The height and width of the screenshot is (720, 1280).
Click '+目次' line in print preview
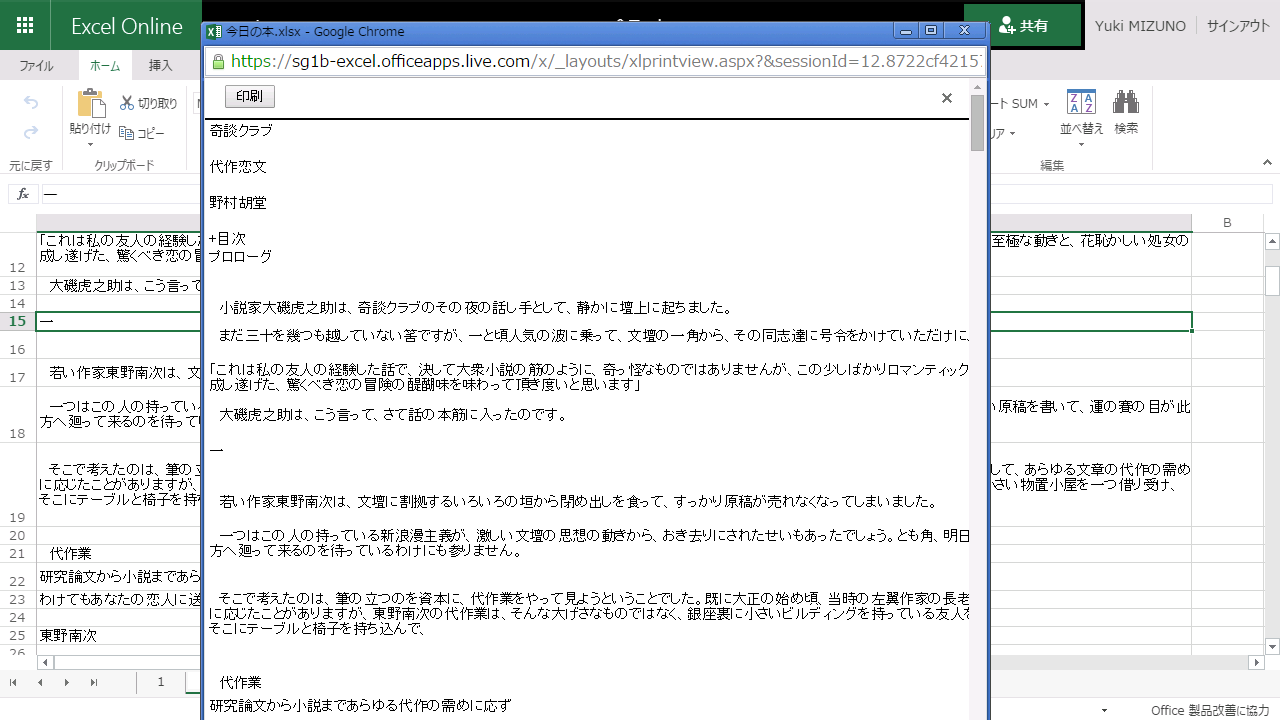point(227,239)
